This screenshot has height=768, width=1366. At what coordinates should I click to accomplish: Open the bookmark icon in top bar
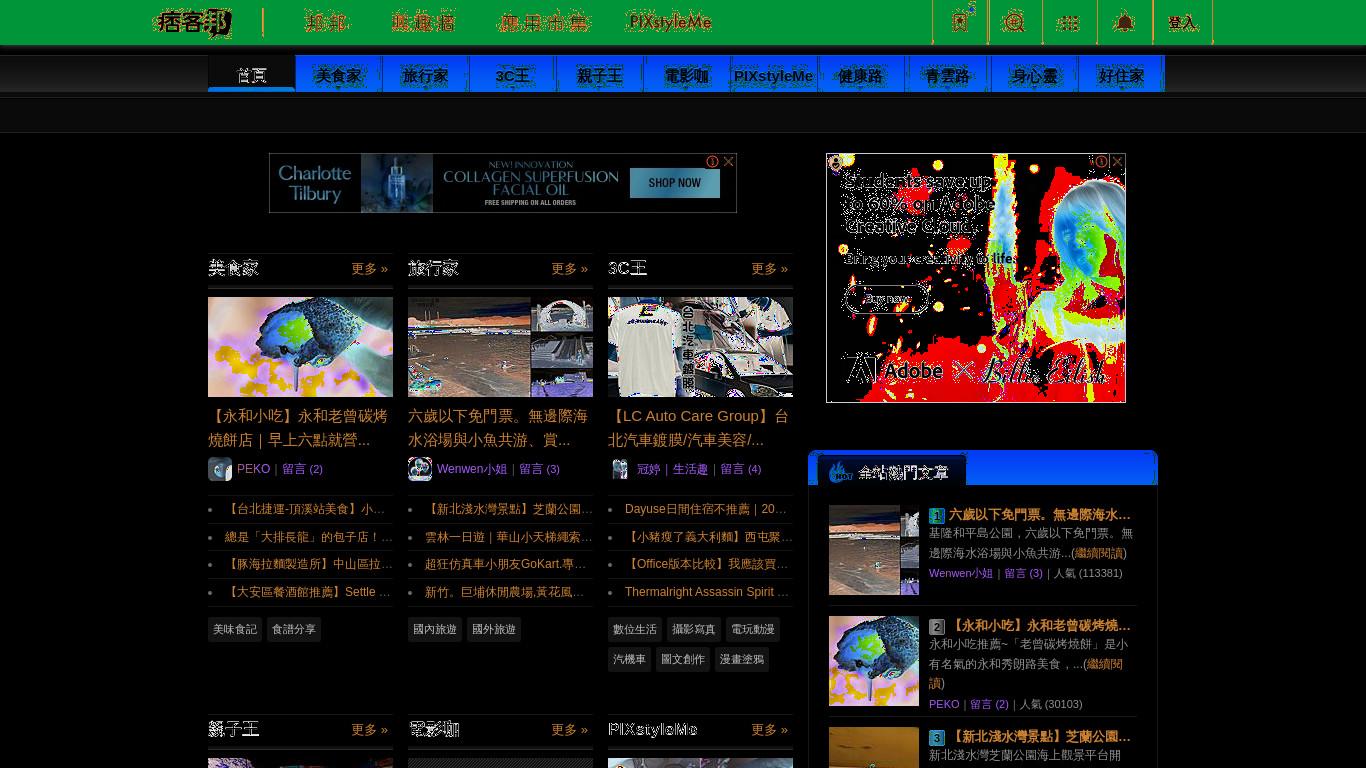tap(960, 22)
